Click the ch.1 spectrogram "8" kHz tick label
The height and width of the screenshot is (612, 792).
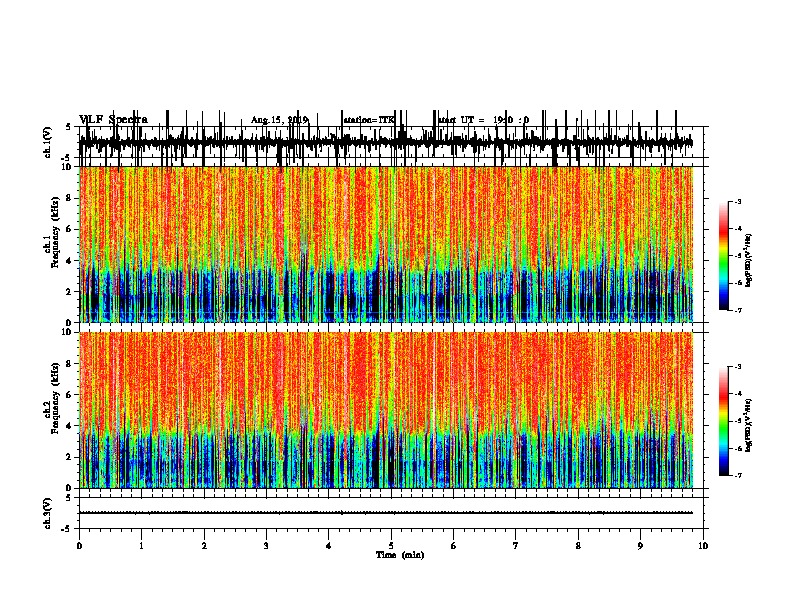70,198
